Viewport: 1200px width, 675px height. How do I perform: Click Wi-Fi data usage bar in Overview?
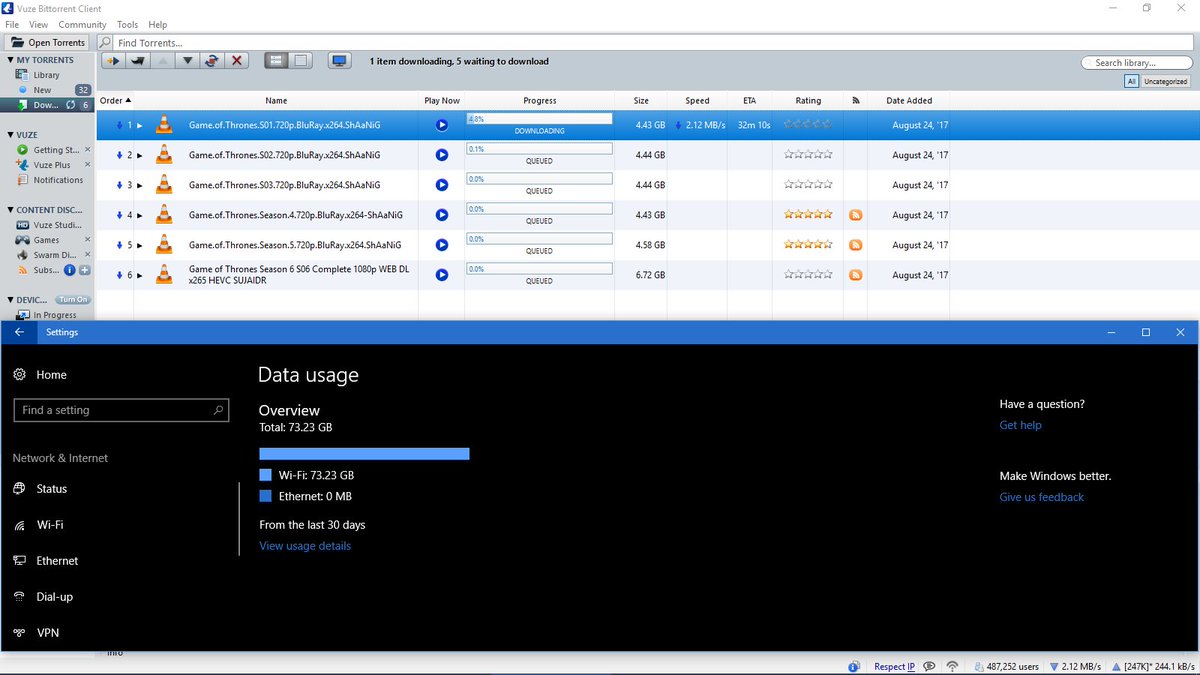(x=364, y=454)
